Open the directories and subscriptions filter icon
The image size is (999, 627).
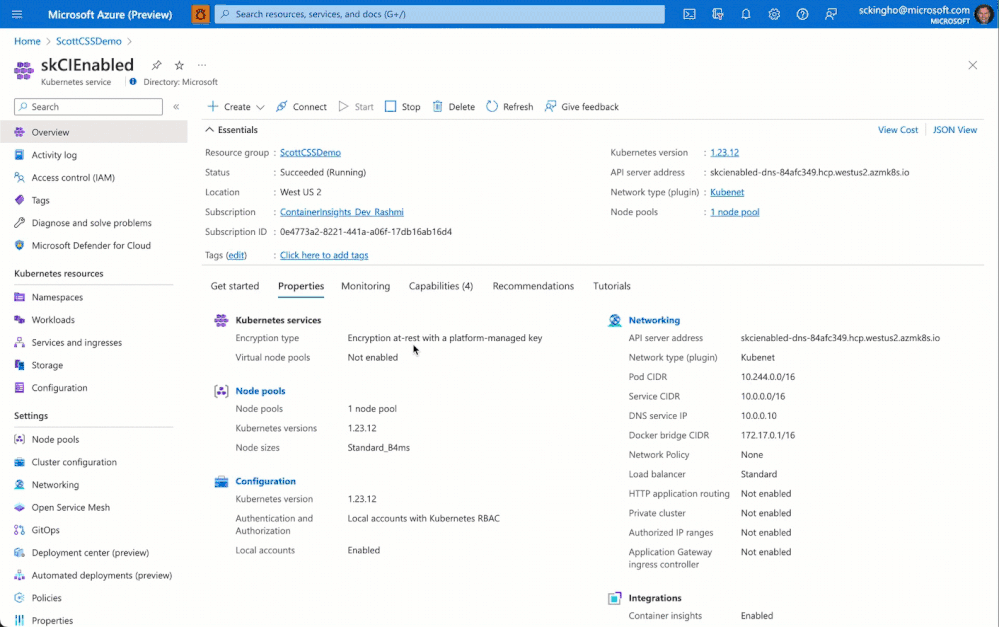tap(717, 14)
